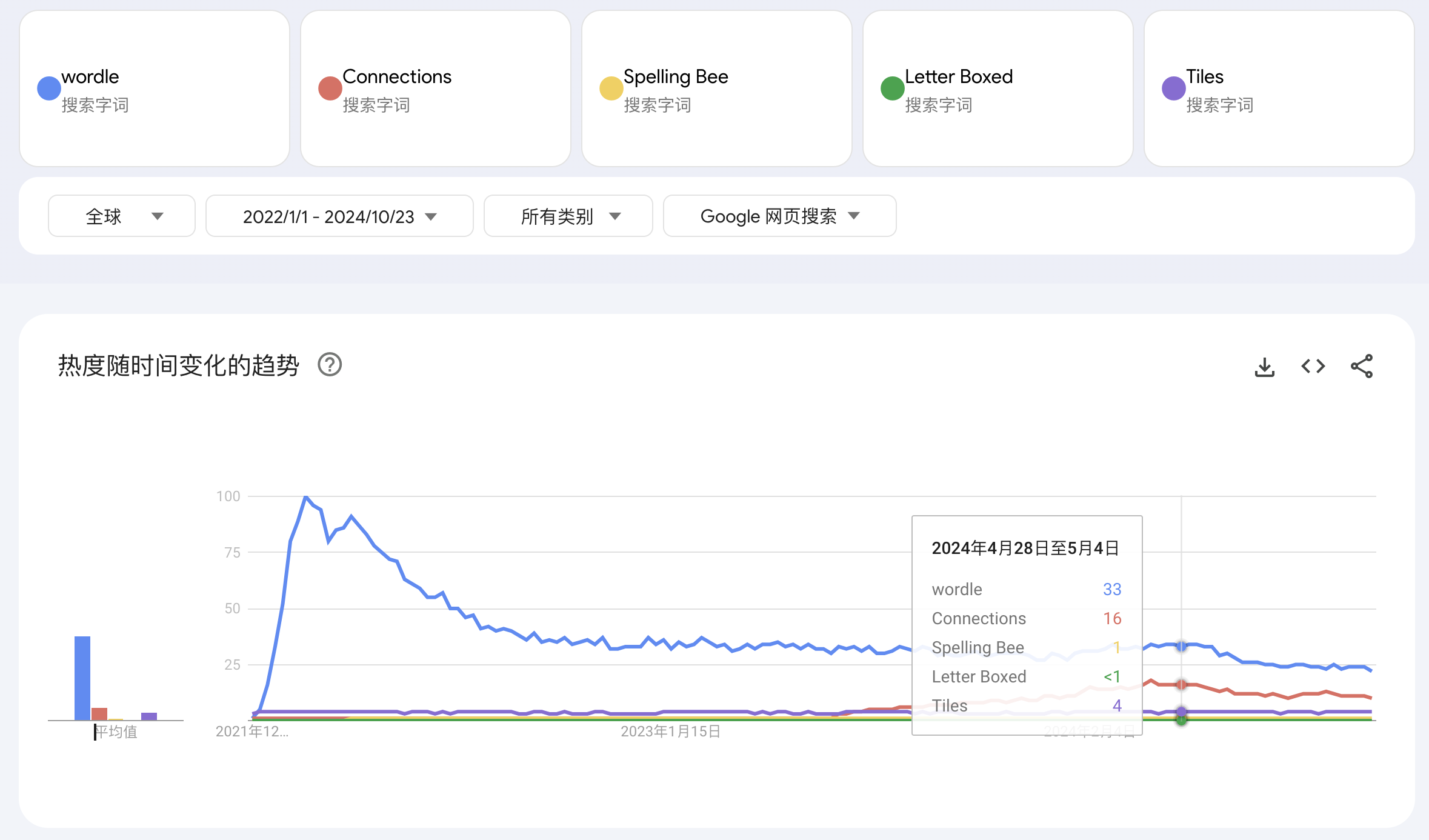Select the yellow Spelling Bee color dot

click(x=611, y=88)
